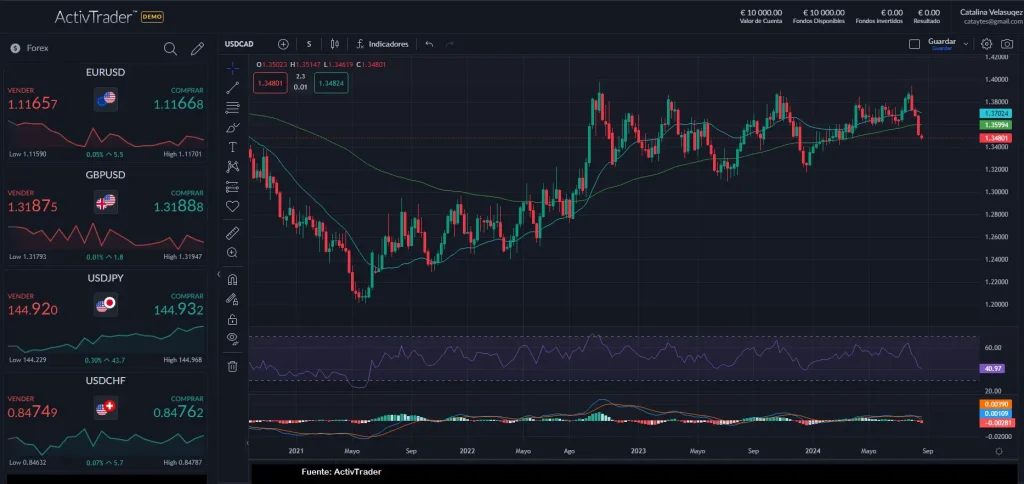
Task: Toggle the magnet snap mode
Action: (x=233, y=279)
